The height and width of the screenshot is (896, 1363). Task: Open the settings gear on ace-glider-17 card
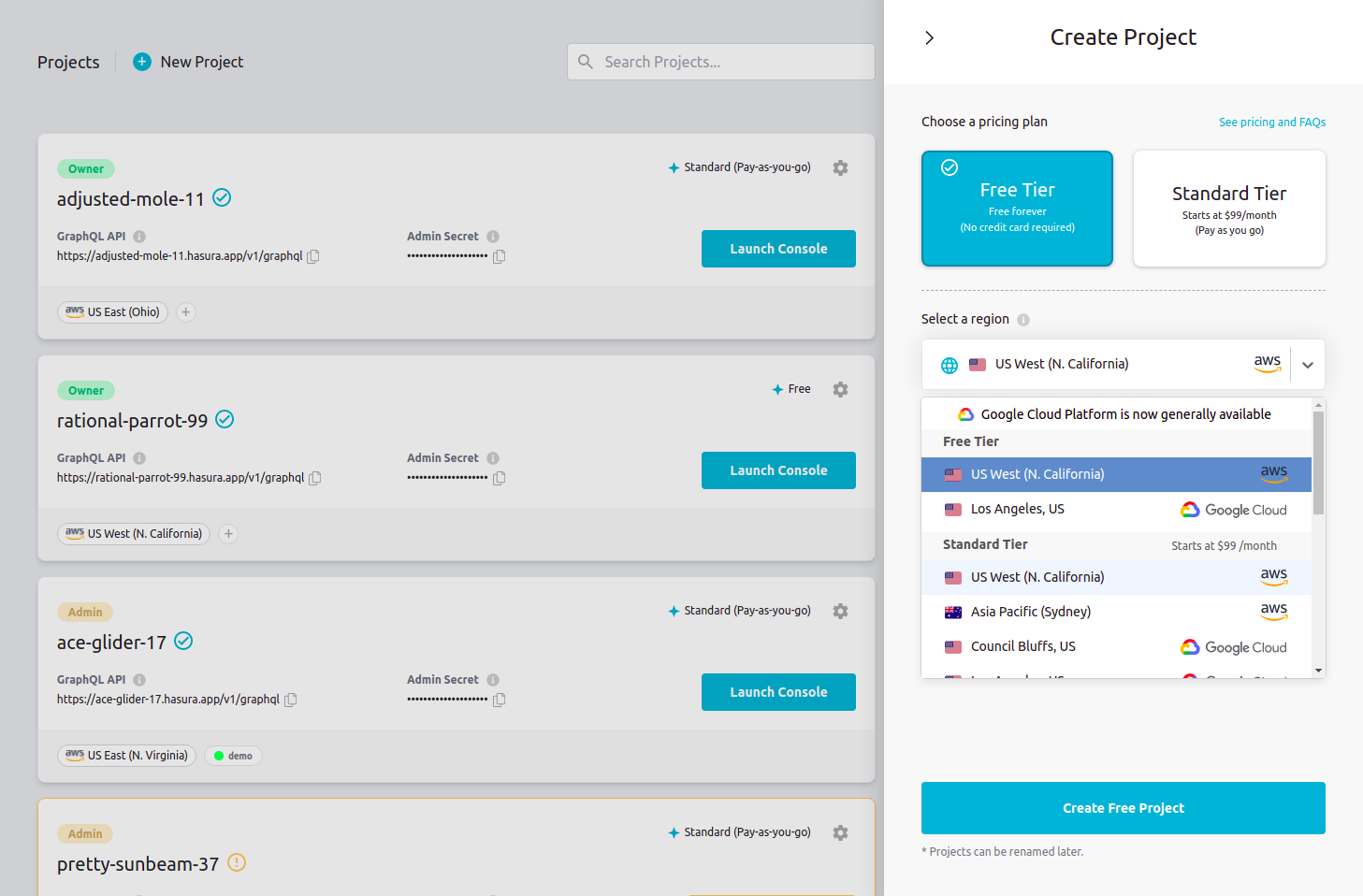[x=840, y=611]
